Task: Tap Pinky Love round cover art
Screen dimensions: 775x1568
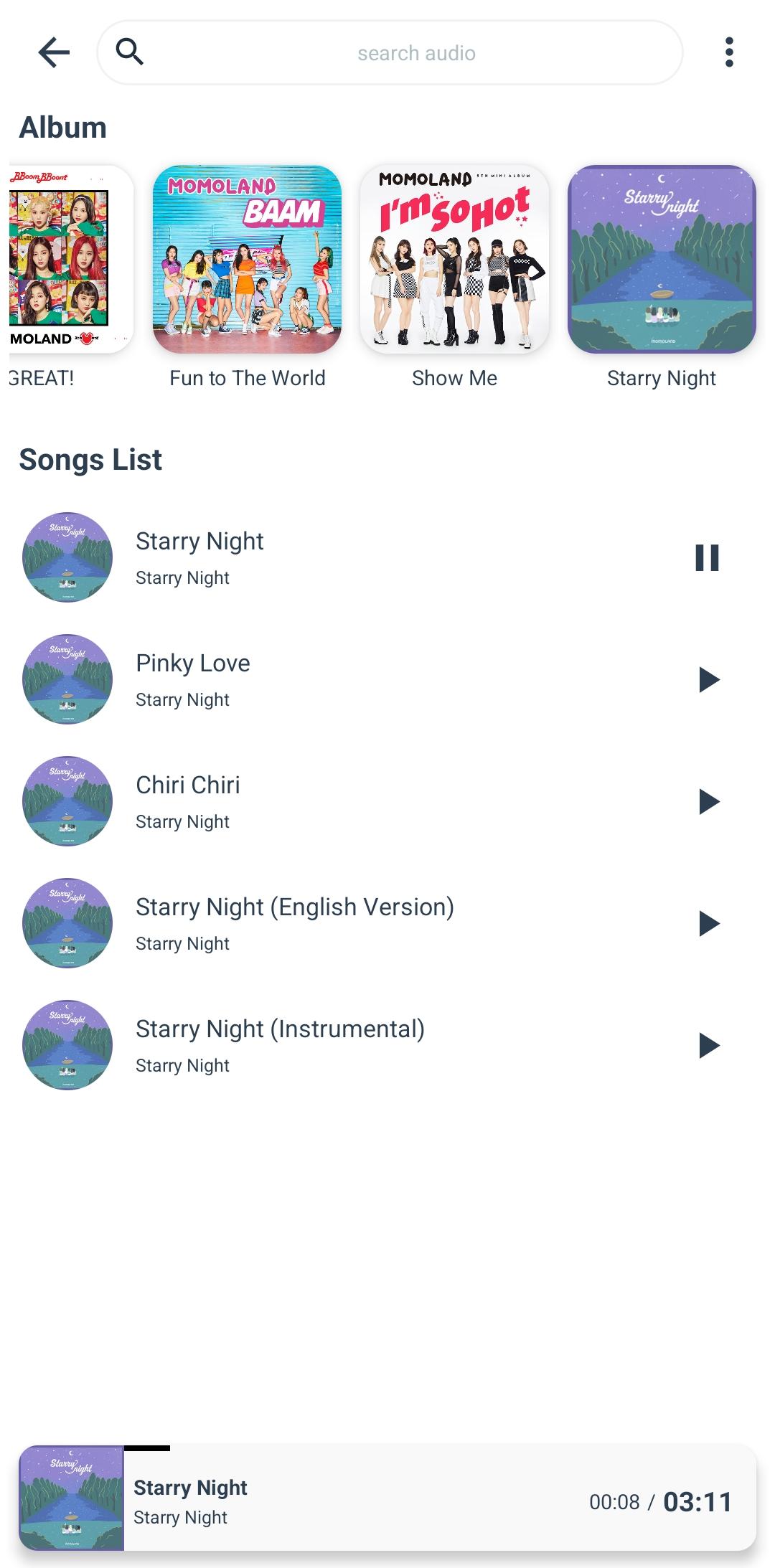Action: 67,679
